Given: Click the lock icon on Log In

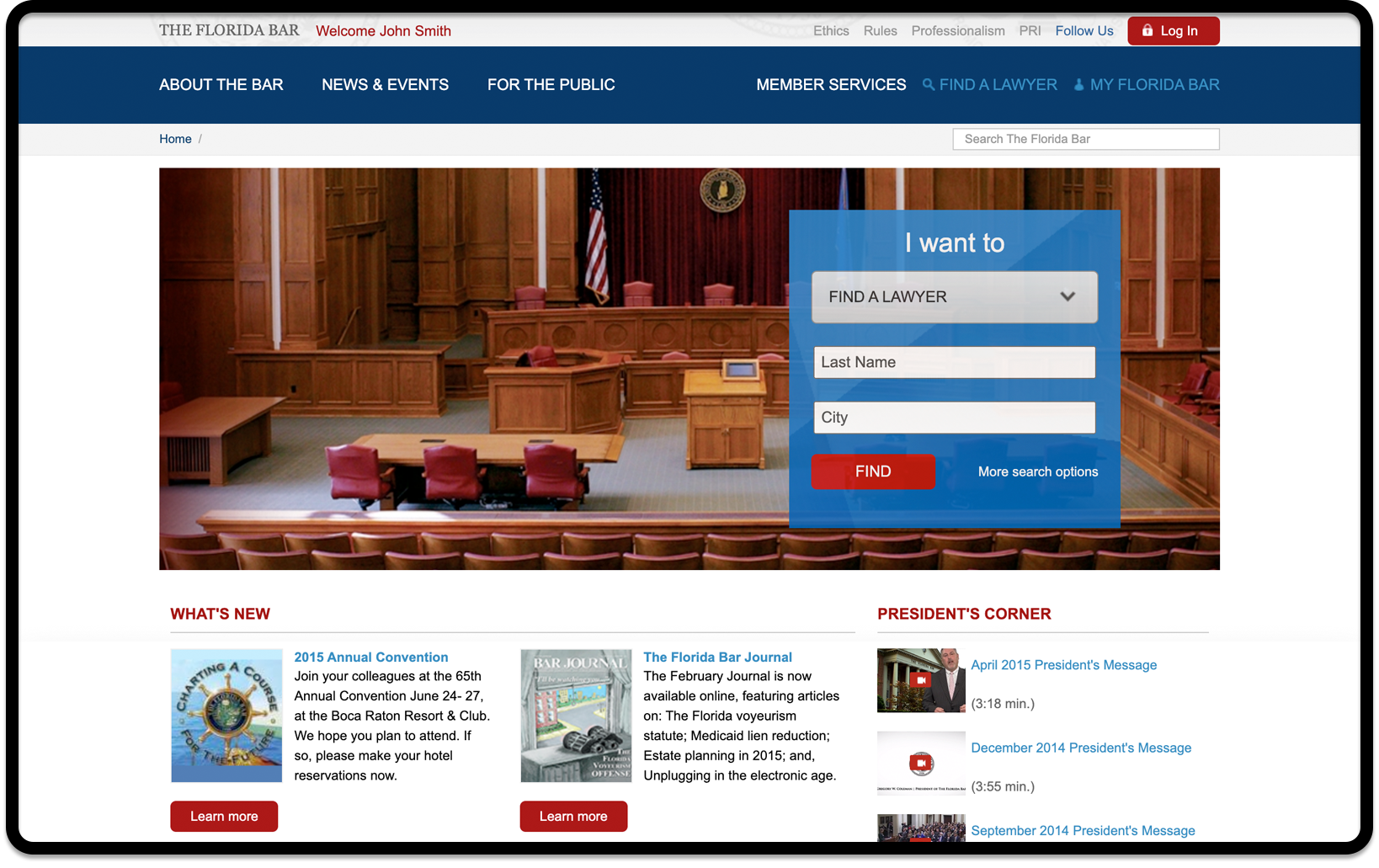Looking at the screenshot, I should (1147, 30).
